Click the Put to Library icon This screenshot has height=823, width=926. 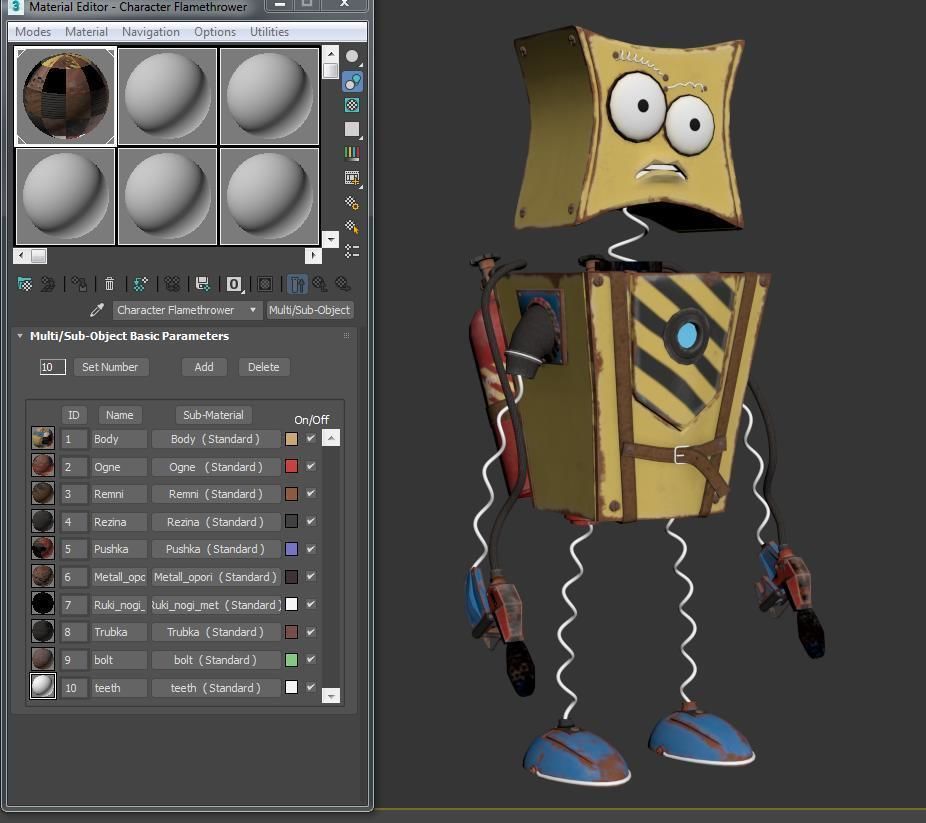tap(203, 285)
